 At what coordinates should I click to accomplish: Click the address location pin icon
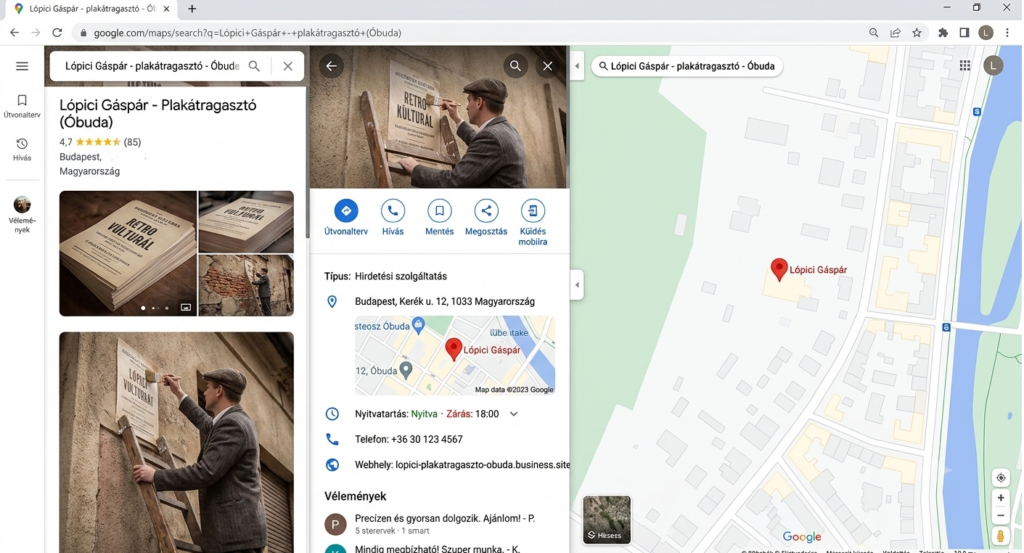click(332, 302)
